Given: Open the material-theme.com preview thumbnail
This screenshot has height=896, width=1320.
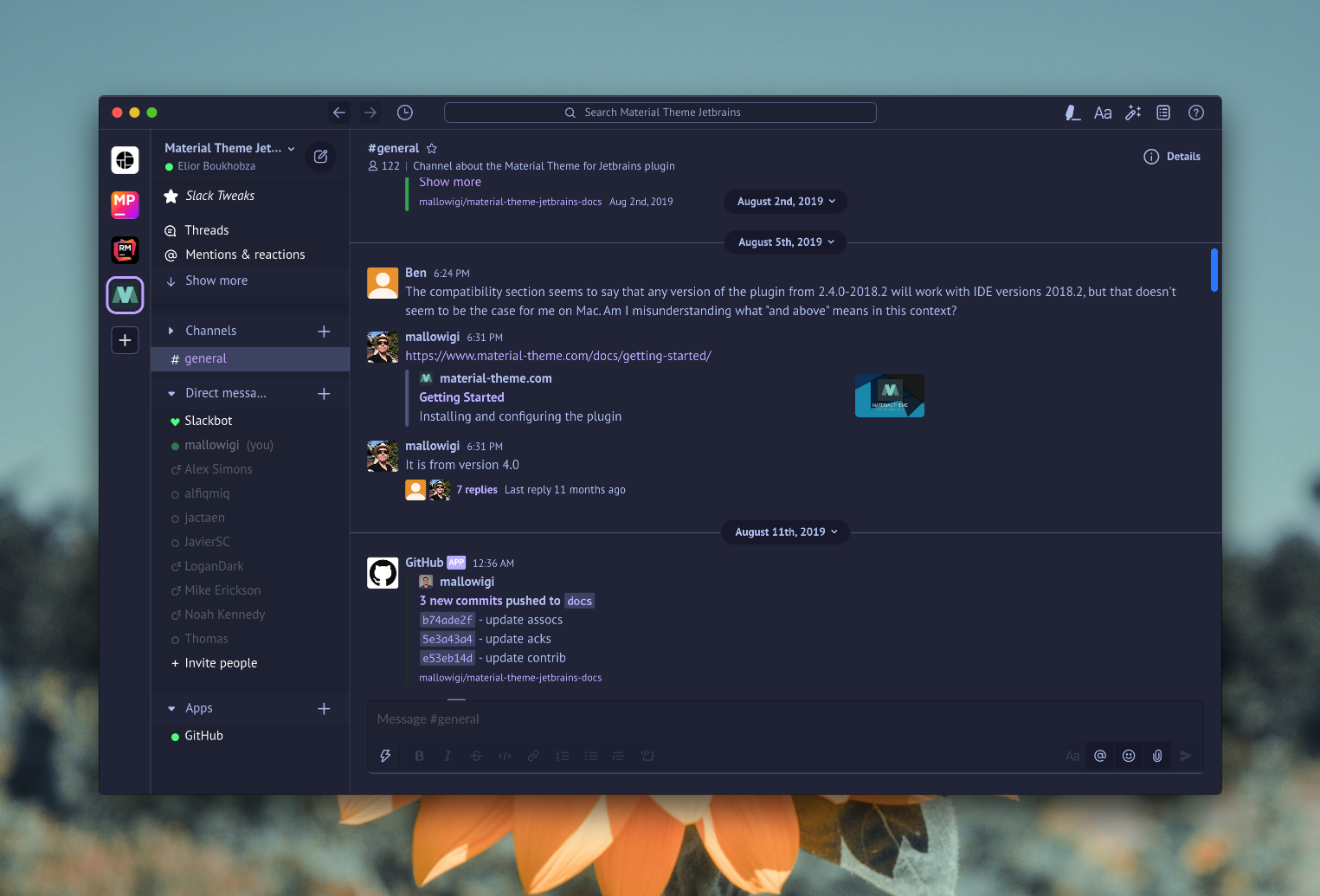Looking at the screenshot, I should coord(890,396).
